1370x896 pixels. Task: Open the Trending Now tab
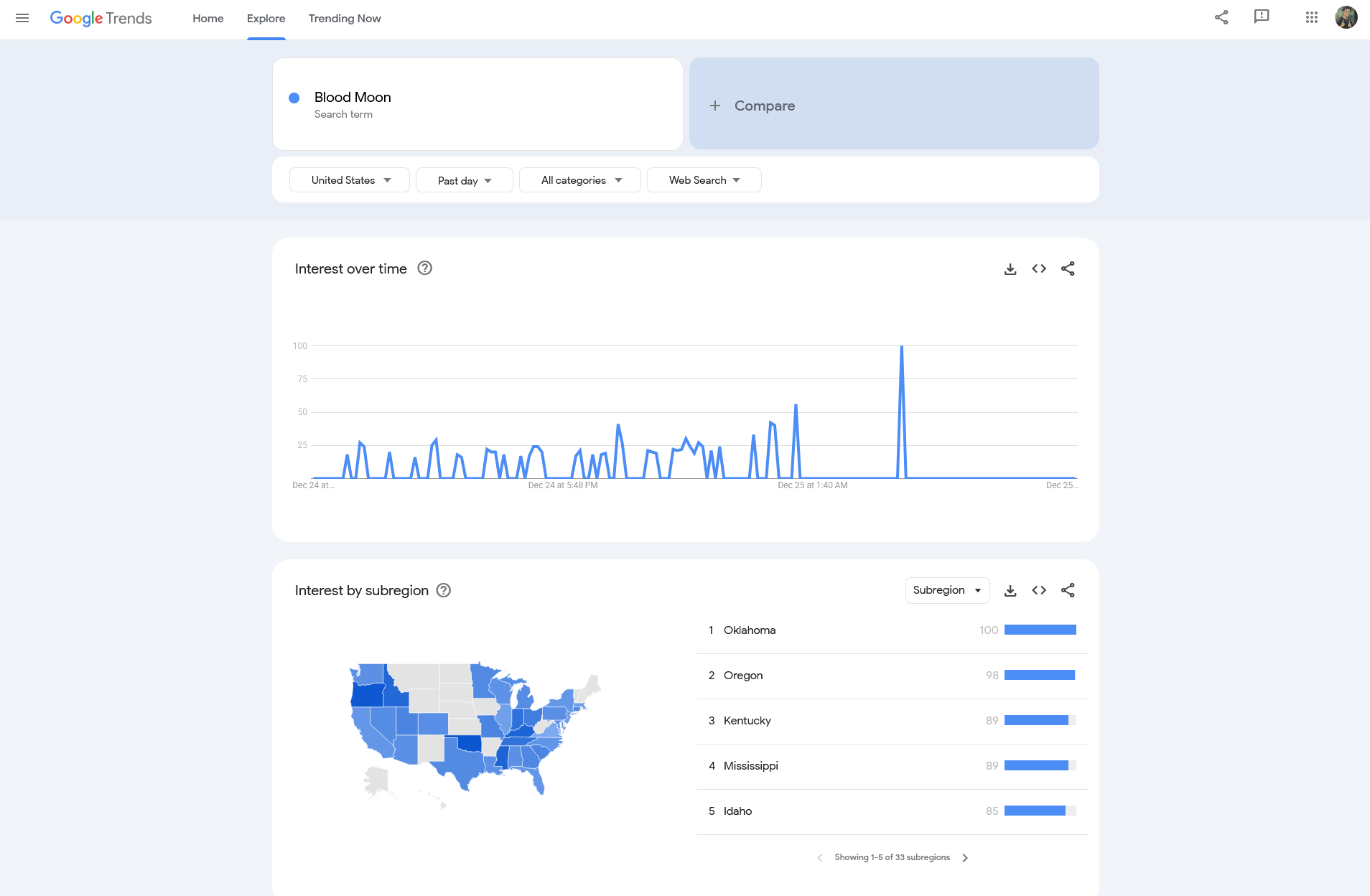click(345, 19)
